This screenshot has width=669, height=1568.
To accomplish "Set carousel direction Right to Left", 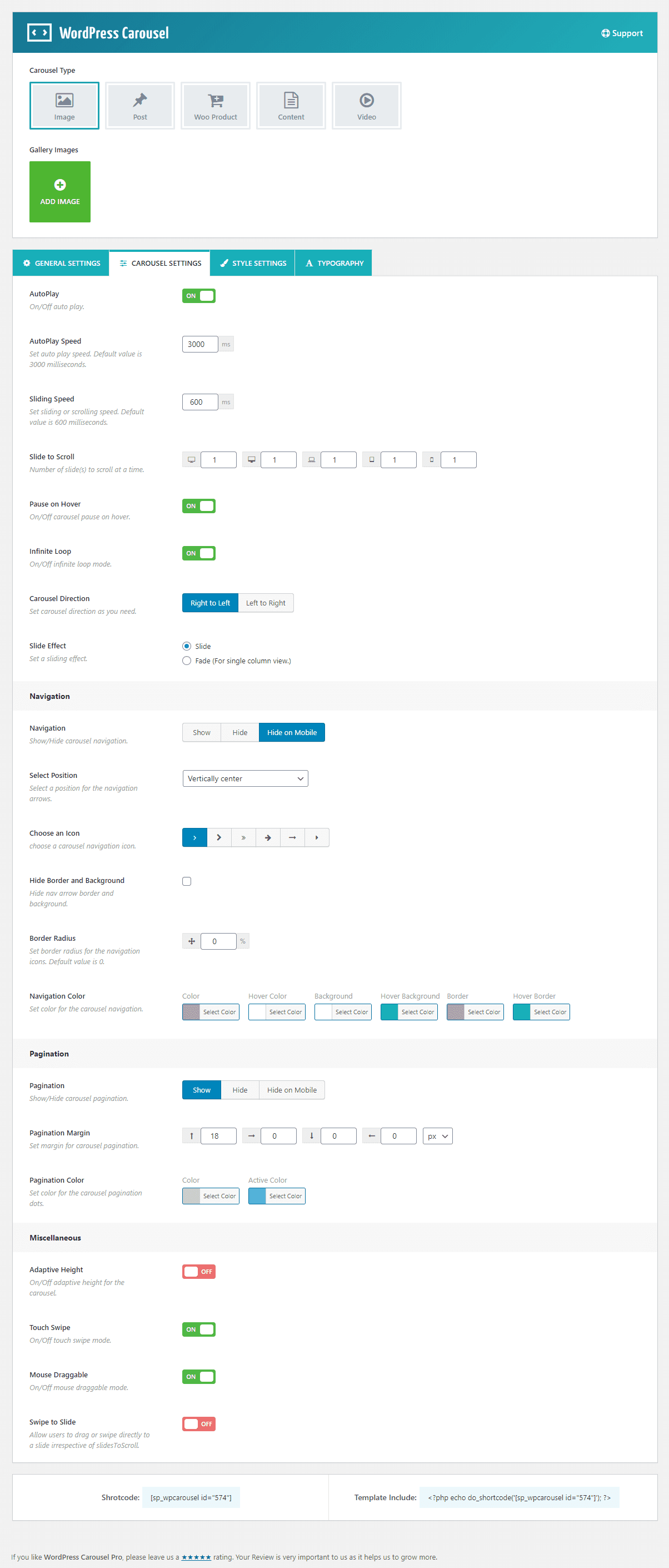I will pos(210,603).
